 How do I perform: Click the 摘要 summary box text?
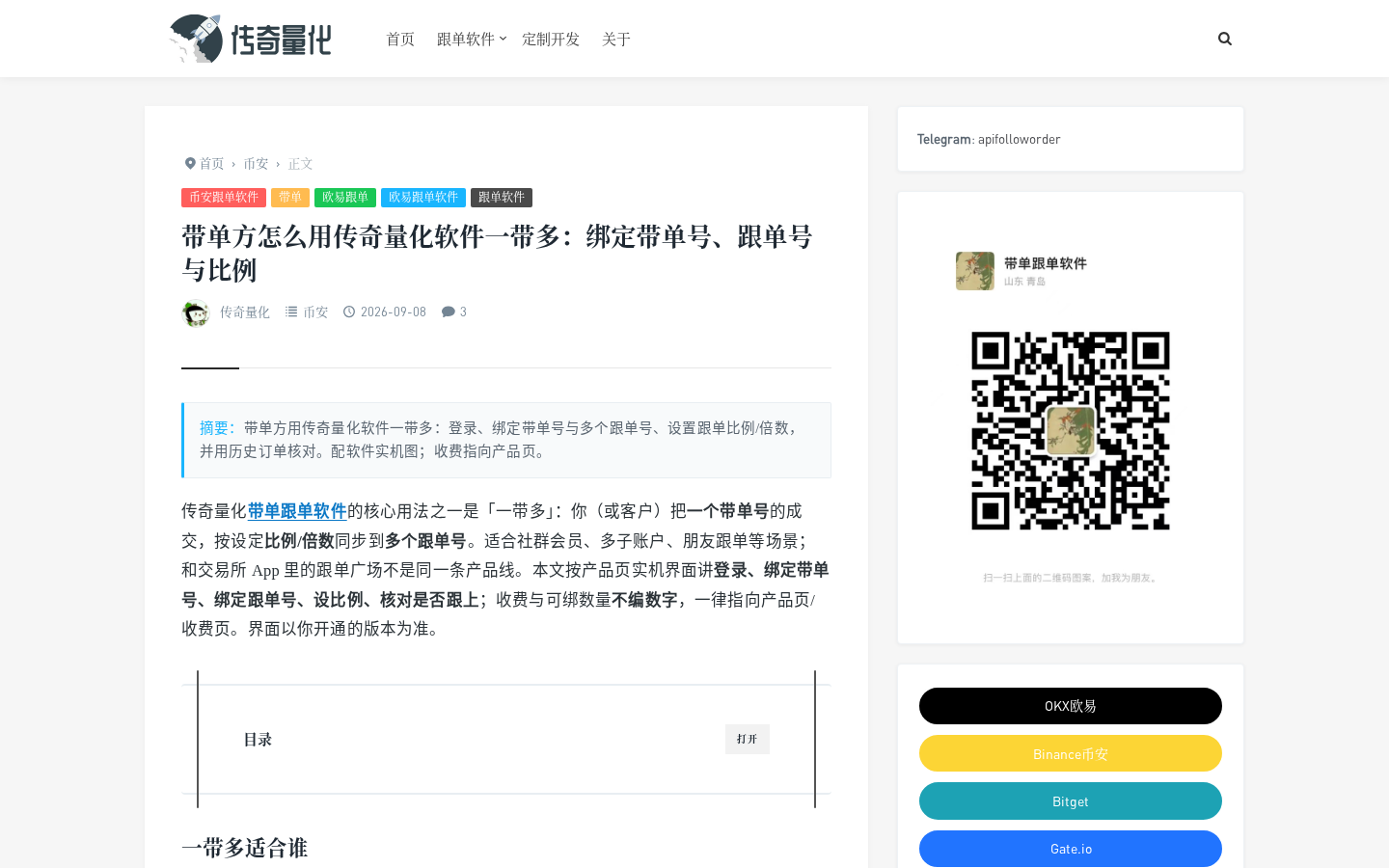click(506, 440)
